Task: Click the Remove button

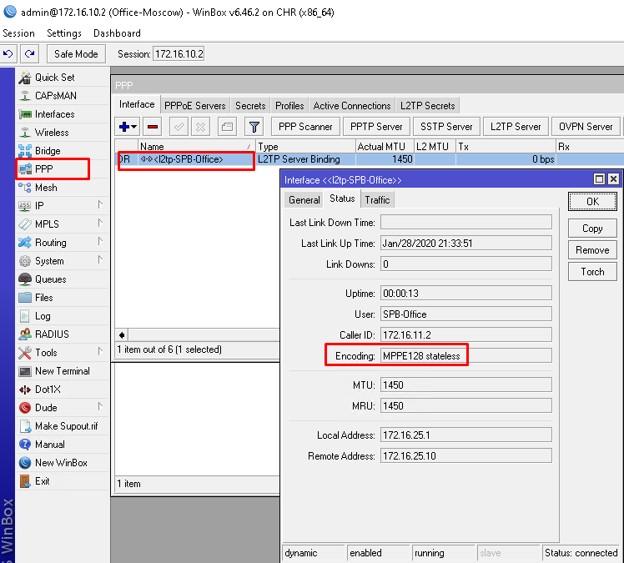Action: [592, 250]
